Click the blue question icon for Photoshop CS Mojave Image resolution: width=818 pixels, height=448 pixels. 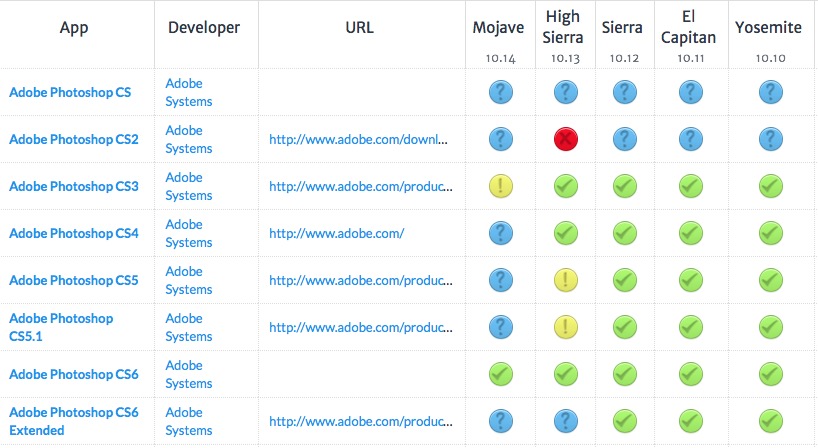pos(501,92)
